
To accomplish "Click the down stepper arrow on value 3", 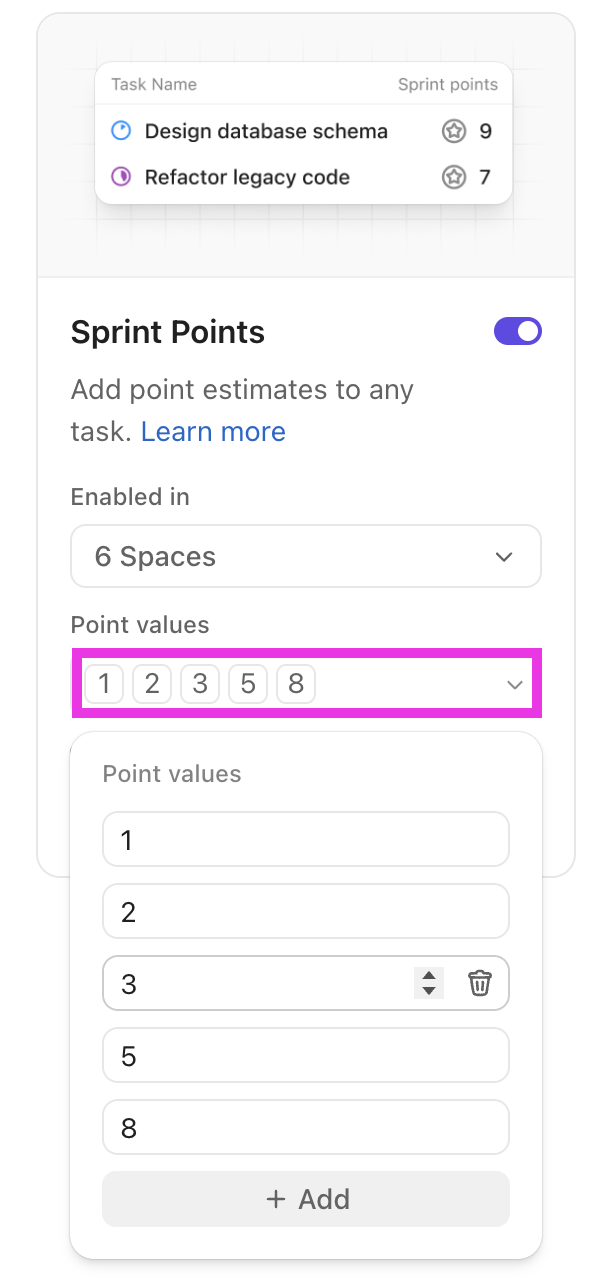I will pyautogui.click(x=429, y=989).
